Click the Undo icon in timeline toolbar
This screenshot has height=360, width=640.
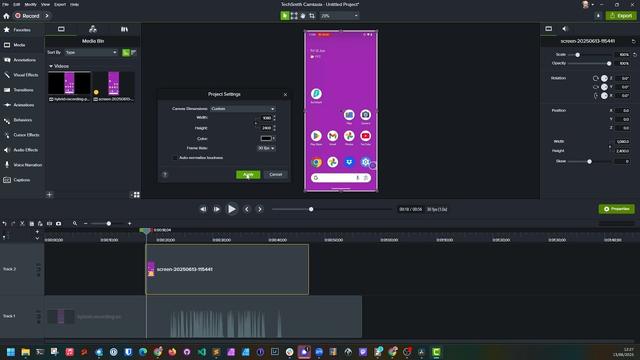[4, 224]
